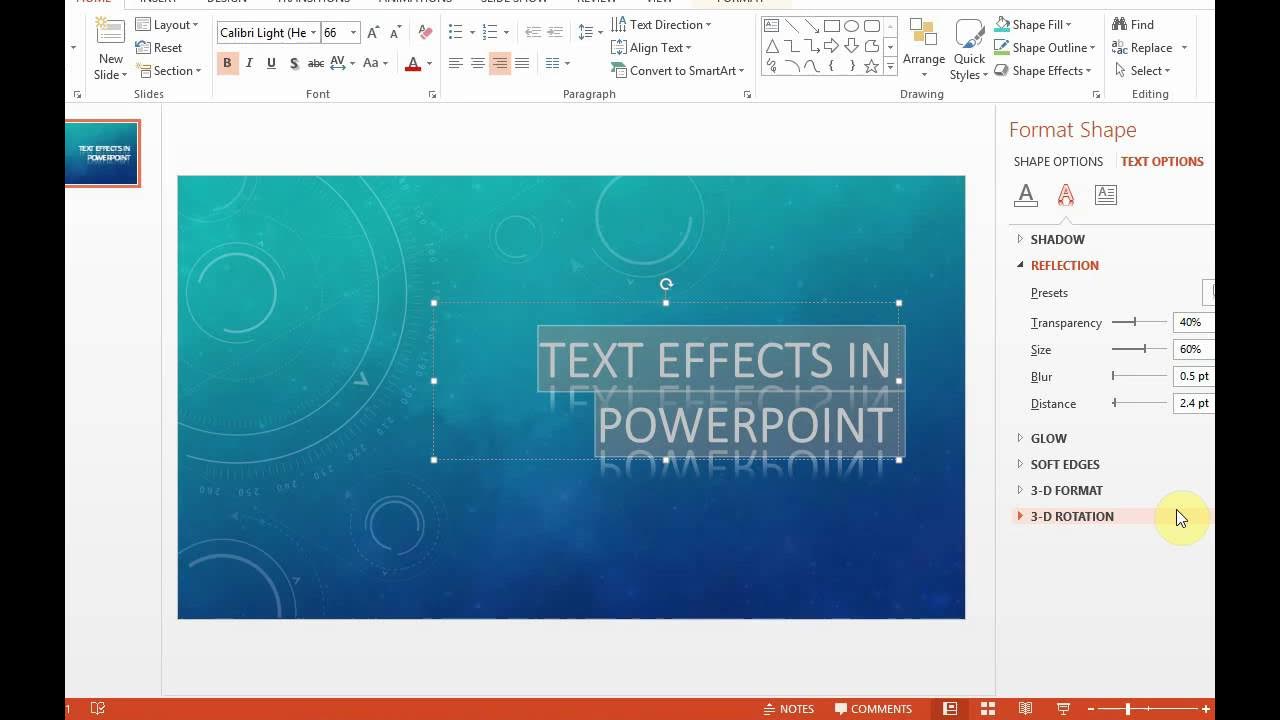1280x720 pixels.
Task: Open Character Spacing AV options
Action: (x=342, y=63)
